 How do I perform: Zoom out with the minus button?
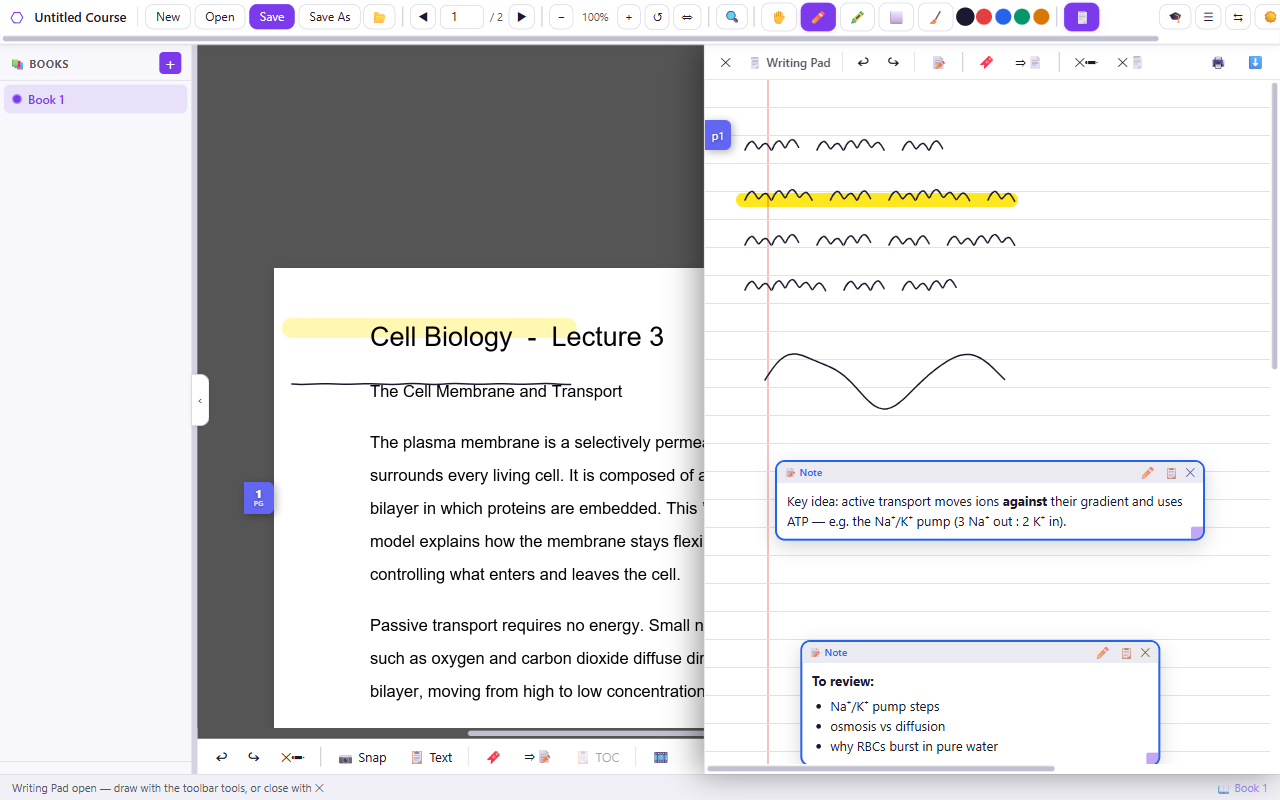(561, 17)
